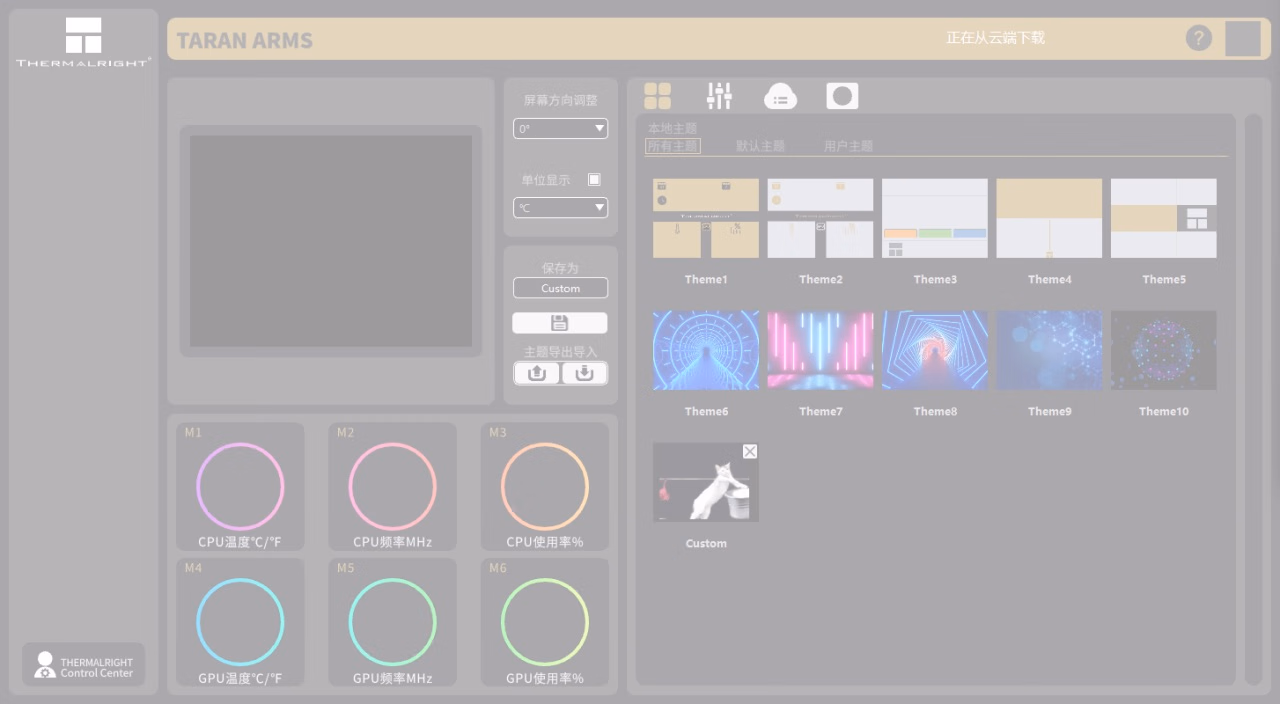Select the 所有主题 tab
The height and width of the screenshot is (704, 1280).
673,146
